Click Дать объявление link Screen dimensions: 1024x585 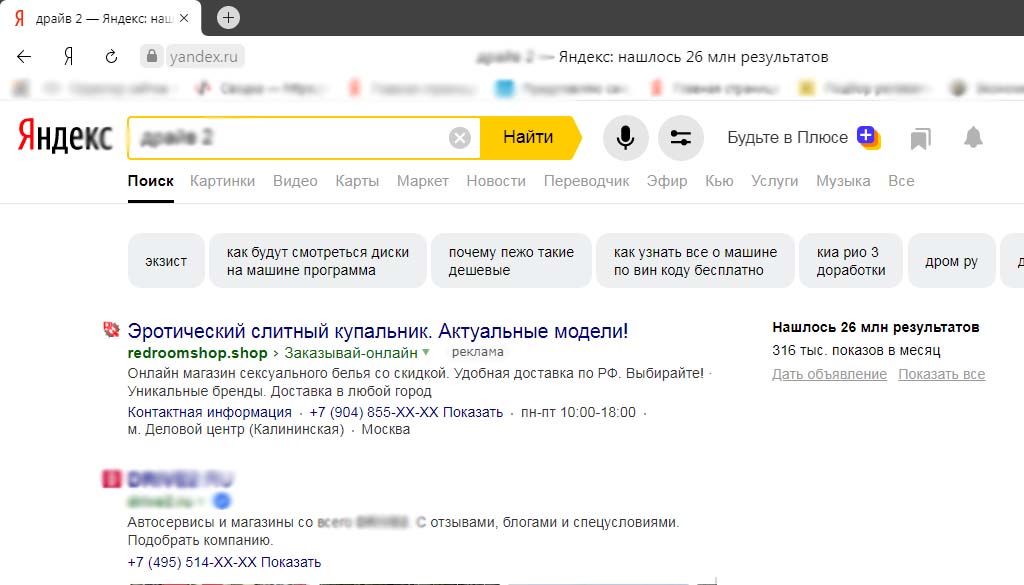tap(829, 374)
